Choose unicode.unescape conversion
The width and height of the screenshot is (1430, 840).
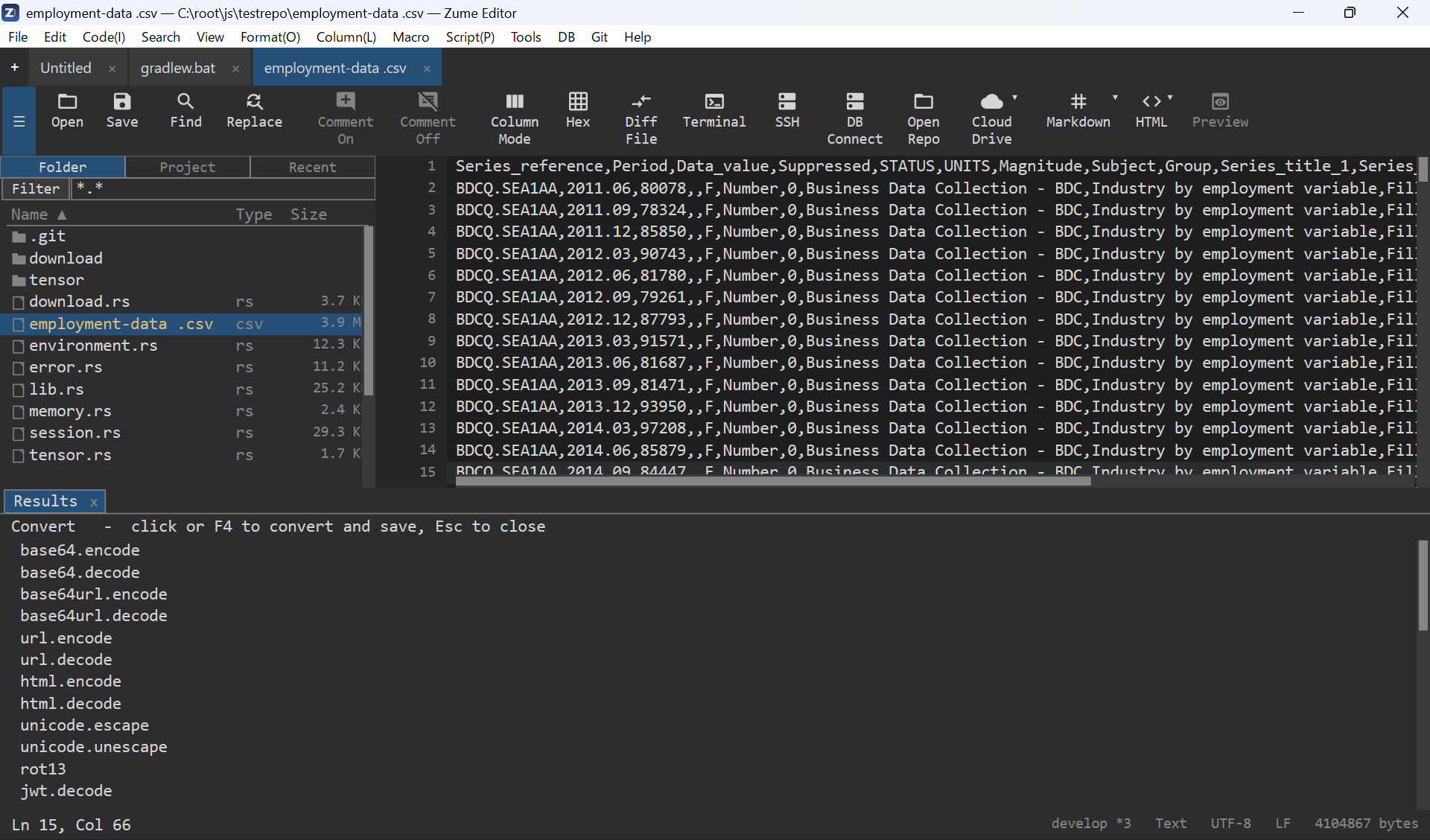94,747
